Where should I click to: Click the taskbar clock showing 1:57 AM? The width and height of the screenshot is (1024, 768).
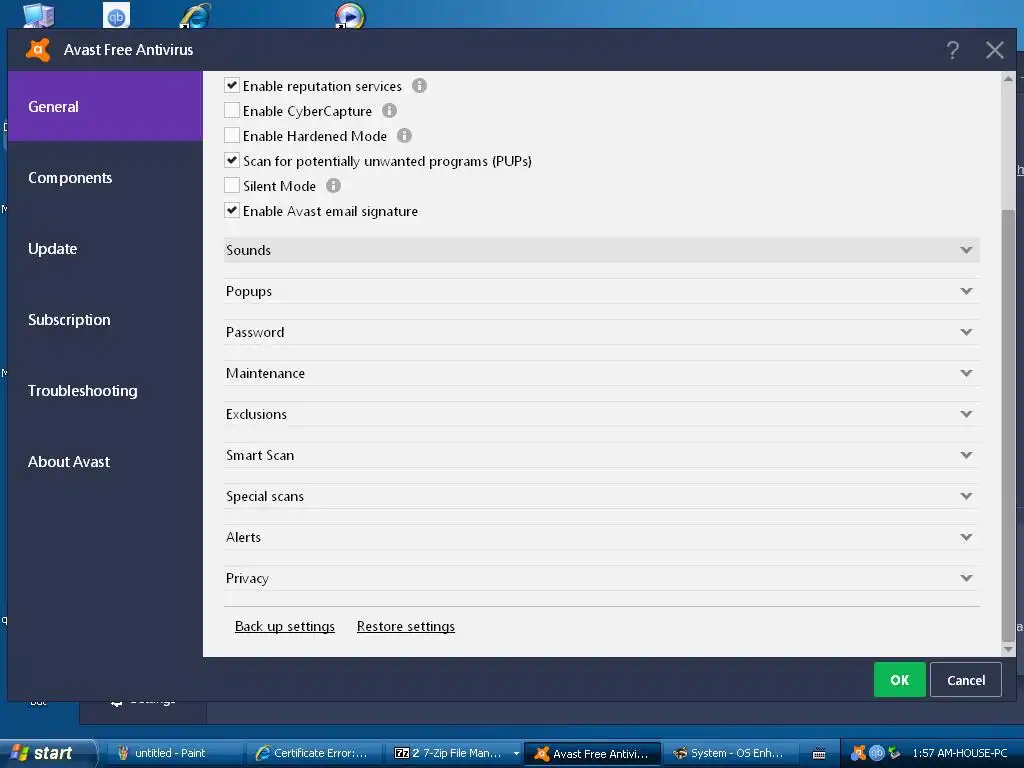(959, 753)
